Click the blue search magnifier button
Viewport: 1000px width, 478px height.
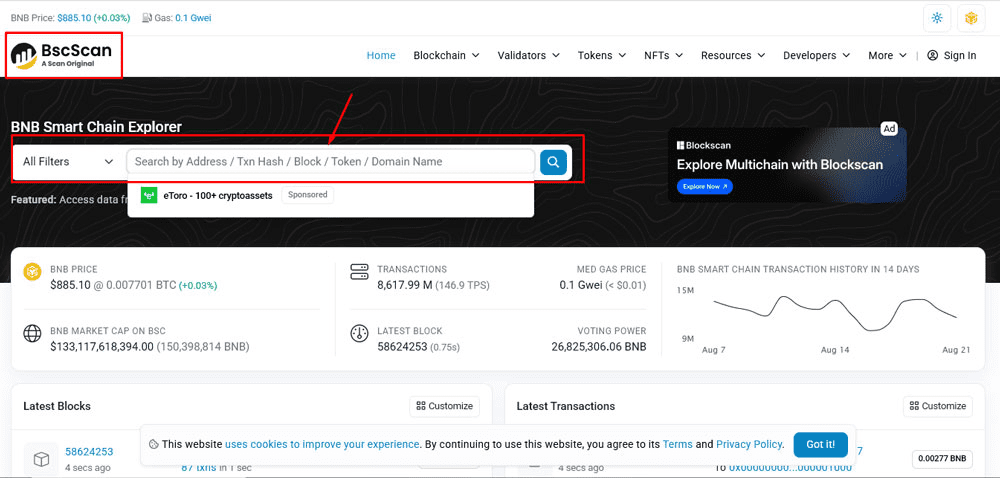point(553,161)
